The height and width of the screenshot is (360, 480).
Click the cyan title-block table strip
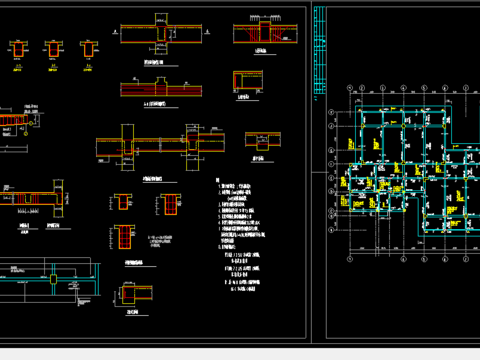click(320, 50)
